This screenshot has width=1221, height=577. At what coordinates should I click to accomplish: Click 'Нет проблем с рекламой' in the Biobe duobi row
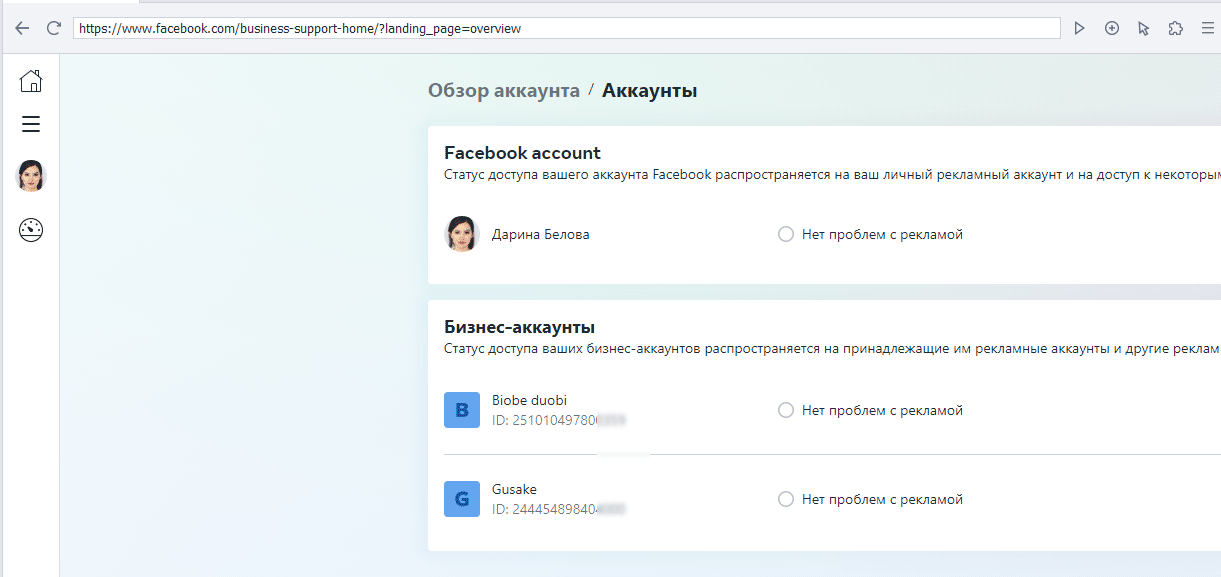(x=882, y=410)
